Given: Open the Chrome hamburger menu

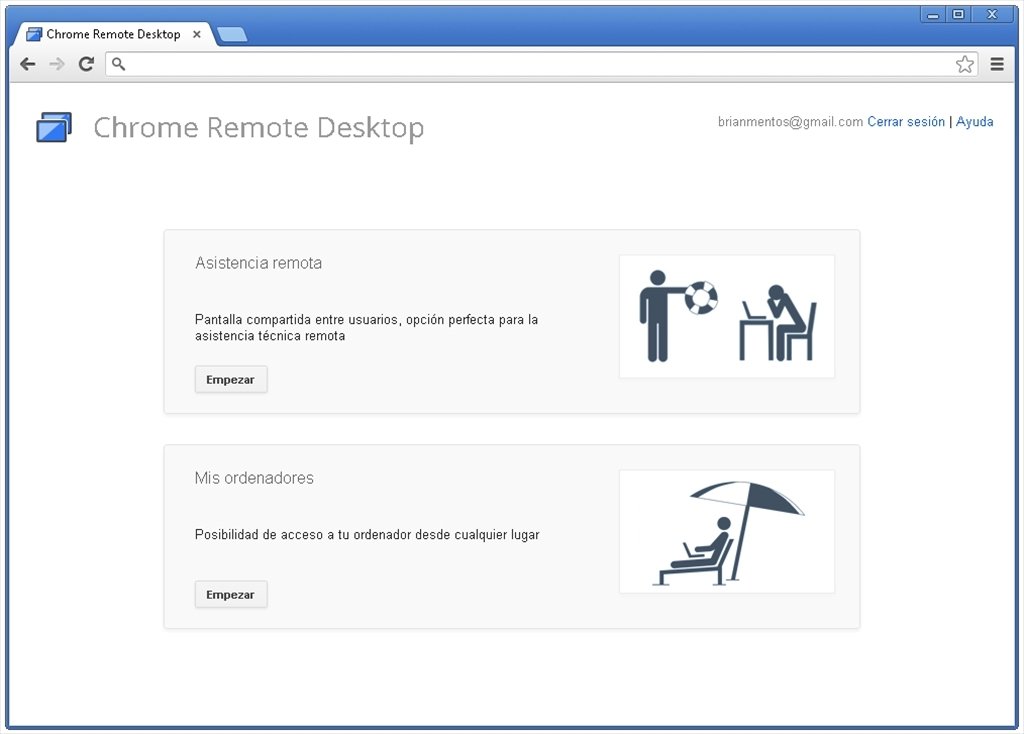Looking at the screenshot, I should click(997, 64).
